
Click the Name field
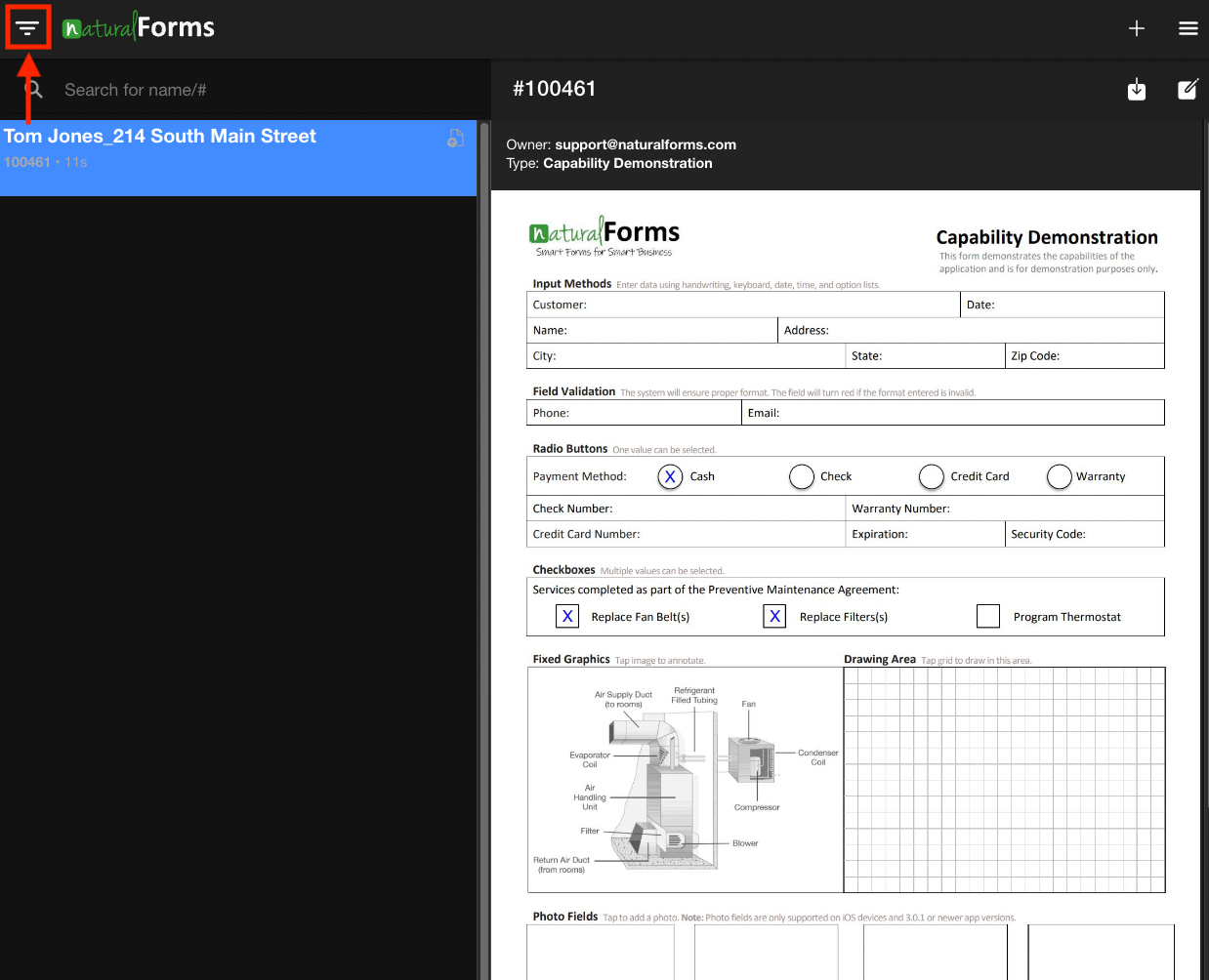click(x=652, y=330)
